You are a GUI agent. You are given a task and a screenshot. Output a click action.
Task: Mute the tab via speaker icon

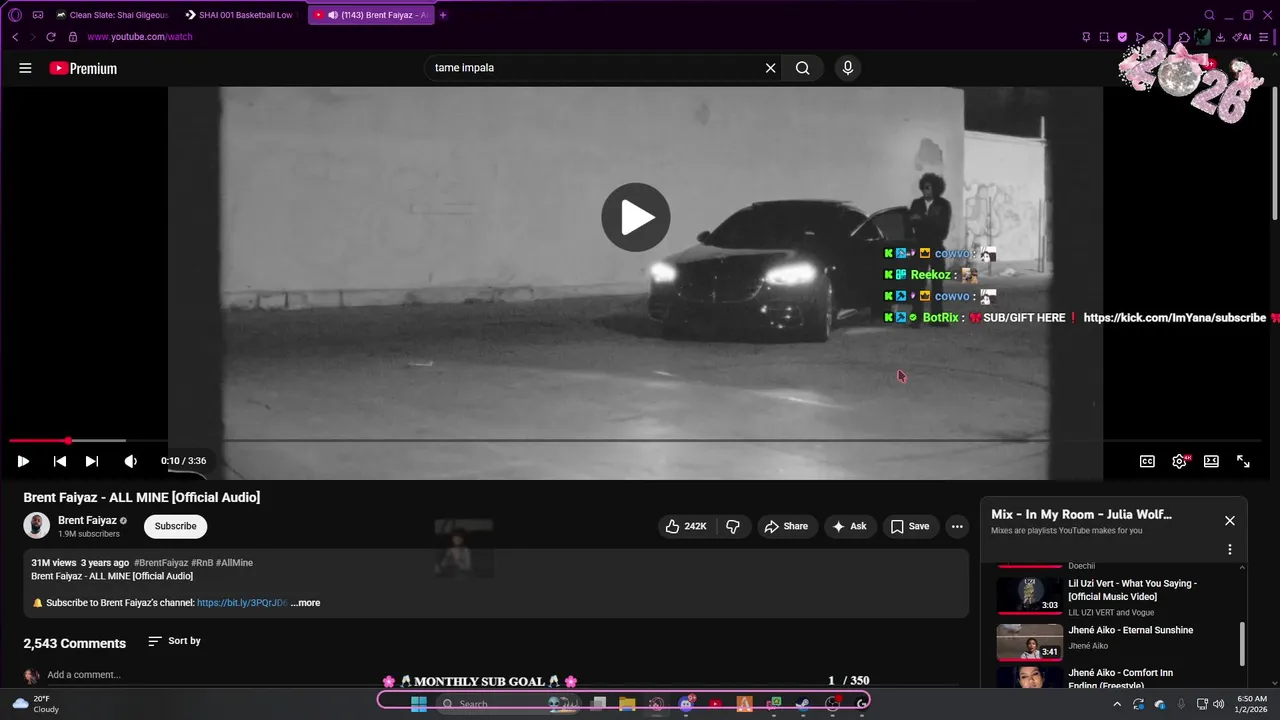tap(333, 15)
